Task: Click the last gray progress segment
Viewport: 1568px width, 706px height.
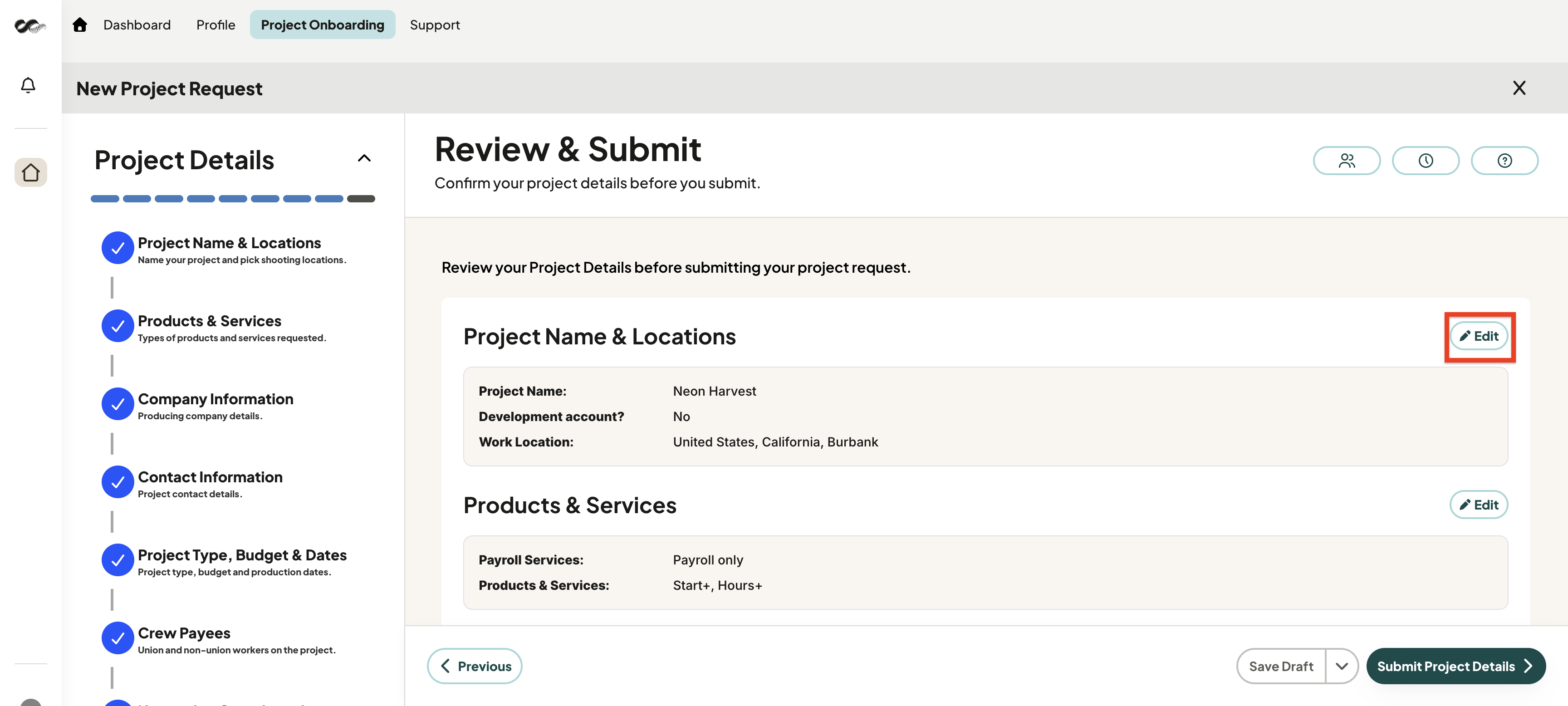Action: click(361, 198)
